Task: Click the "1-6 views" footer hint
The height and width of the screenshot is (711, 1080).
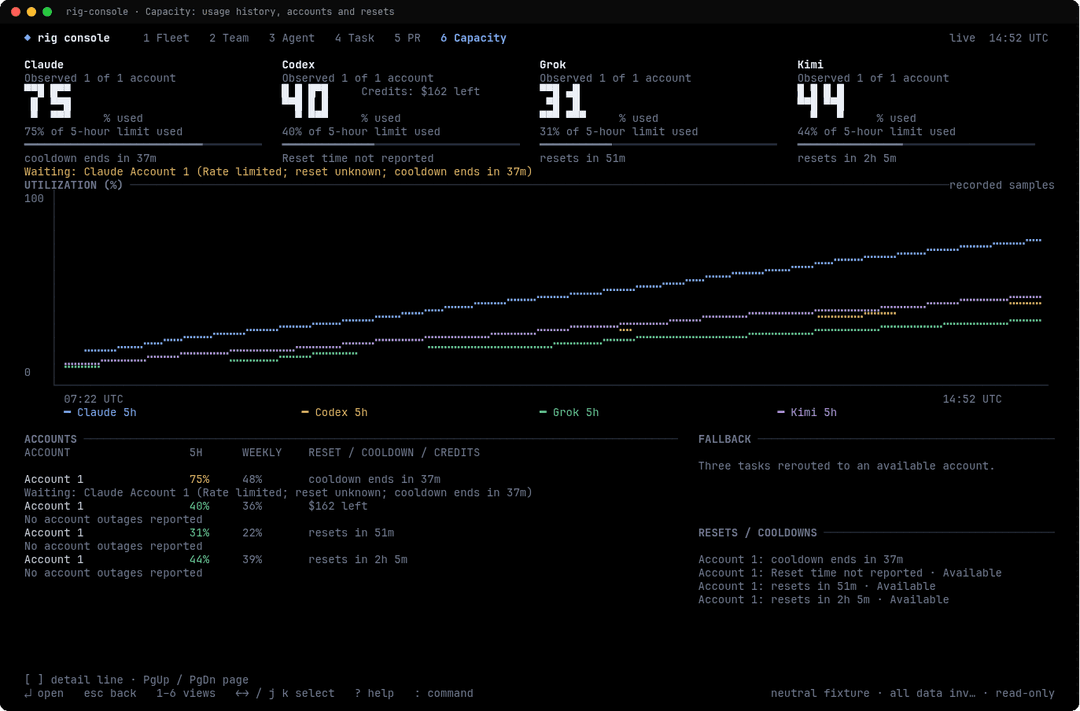Action: 186,693
